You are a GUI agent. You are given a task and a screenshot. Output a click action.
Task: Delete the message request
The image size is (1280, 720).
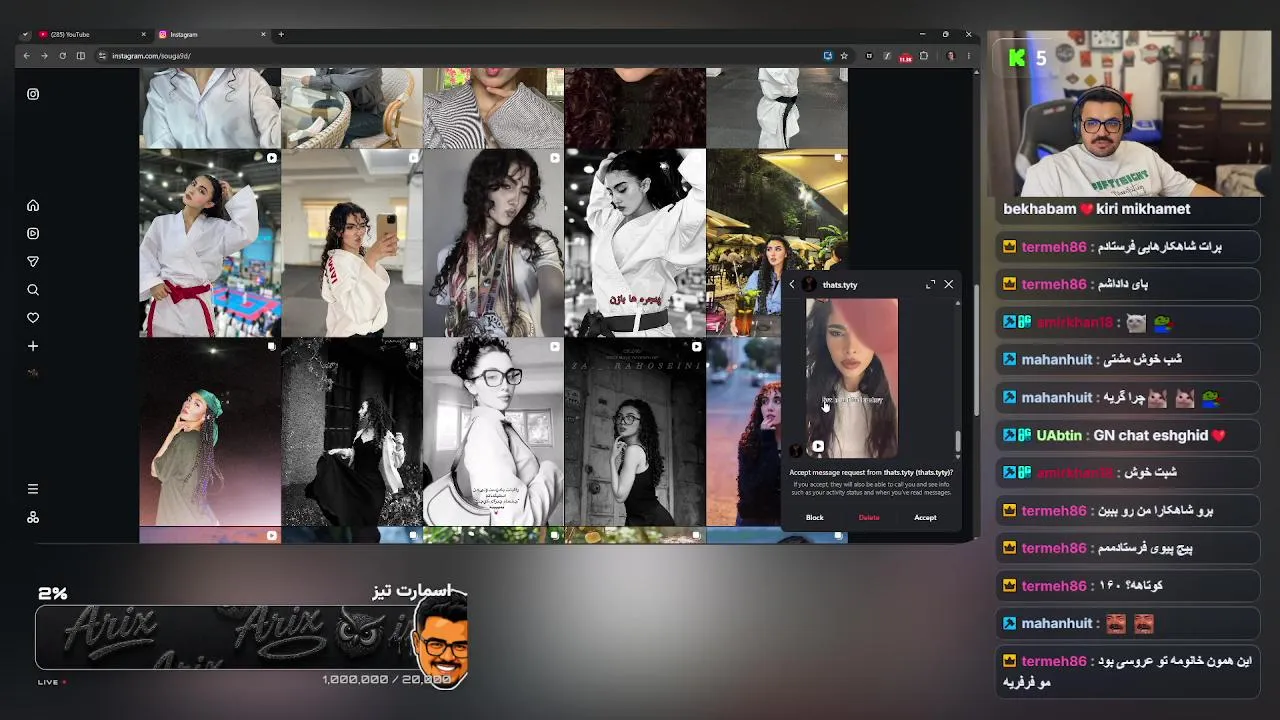pos(869,518)
